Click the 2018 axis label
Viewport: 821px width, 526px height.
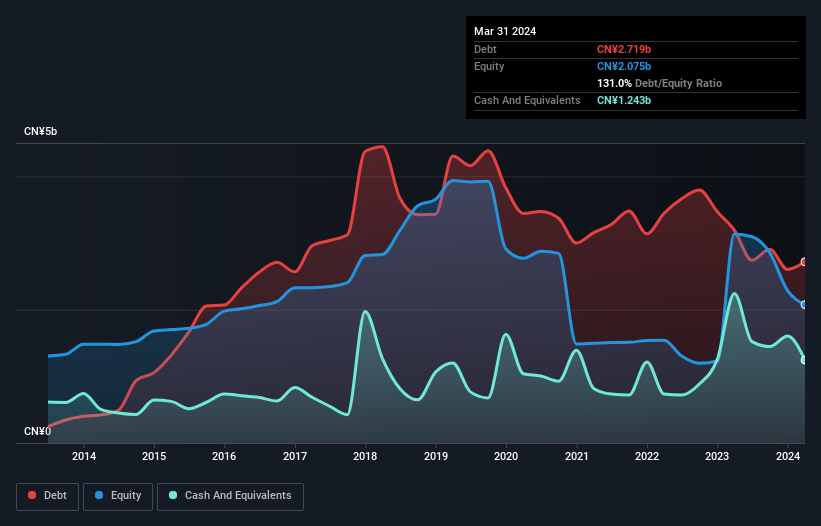pos(365,456)
